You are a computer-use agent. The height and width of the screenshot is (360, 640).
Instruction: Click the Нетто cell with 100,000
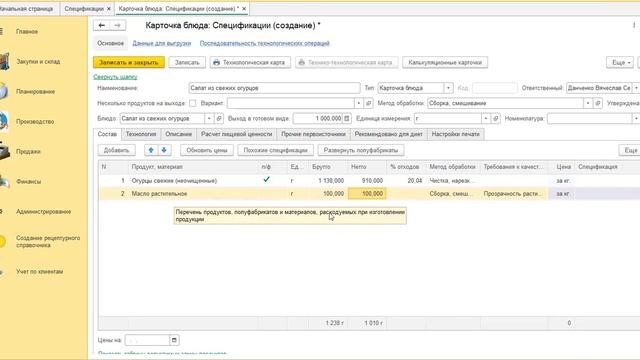point(367,194)
